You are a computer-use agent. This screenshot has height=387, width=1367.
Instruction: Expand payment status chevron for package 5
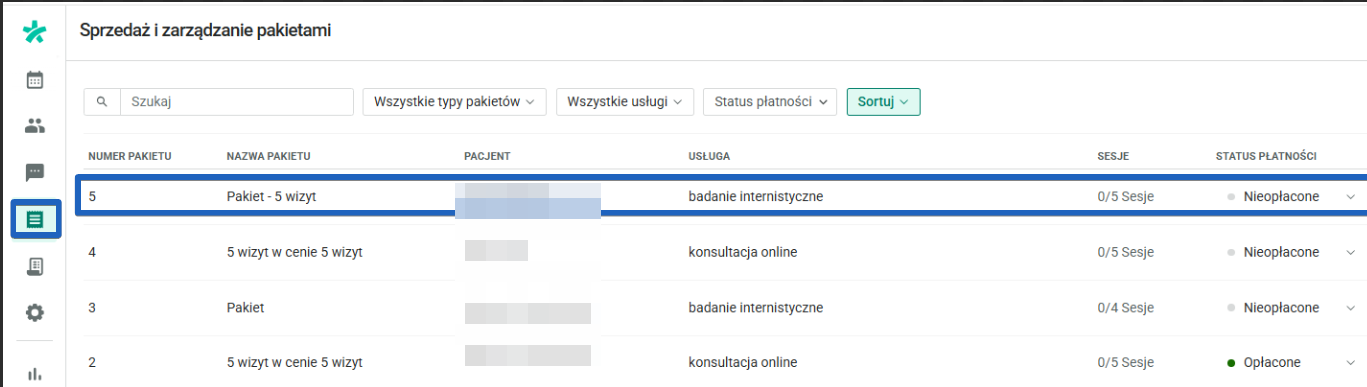1351,197
